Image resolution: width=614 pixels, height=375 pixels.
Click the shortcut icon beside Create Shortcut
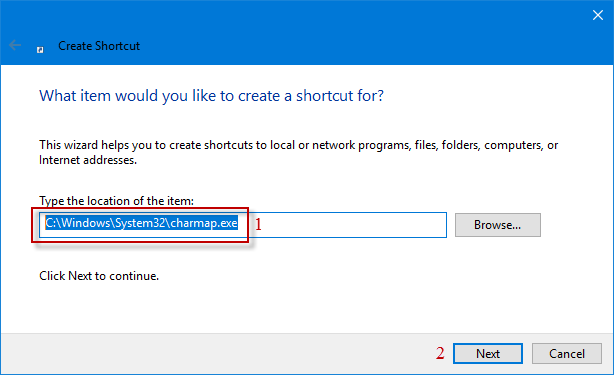pos(40,49)
